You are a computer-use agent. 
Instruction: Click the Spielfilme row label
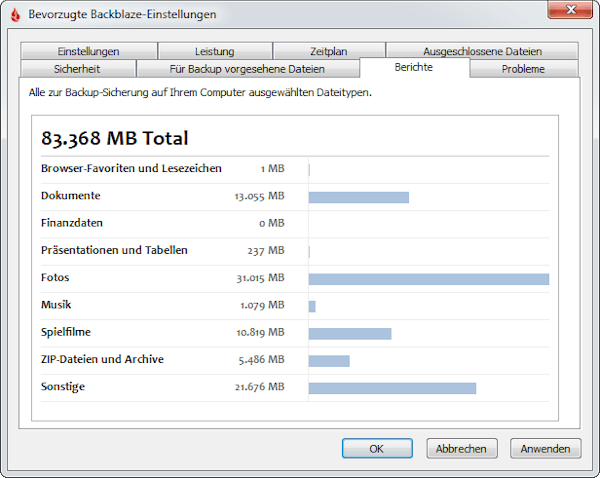(x=66, y=332)
